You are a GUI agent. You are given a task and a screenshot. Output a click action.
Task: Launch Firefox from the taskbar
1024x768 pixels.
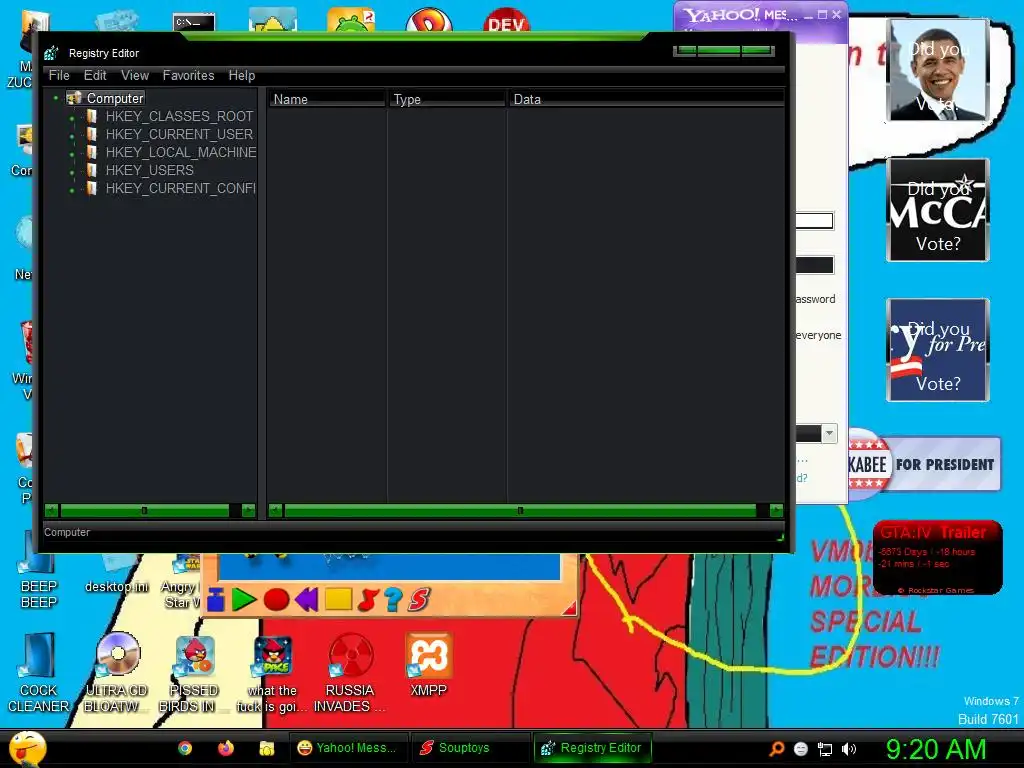pyautogui.click(x=226, y=748)
